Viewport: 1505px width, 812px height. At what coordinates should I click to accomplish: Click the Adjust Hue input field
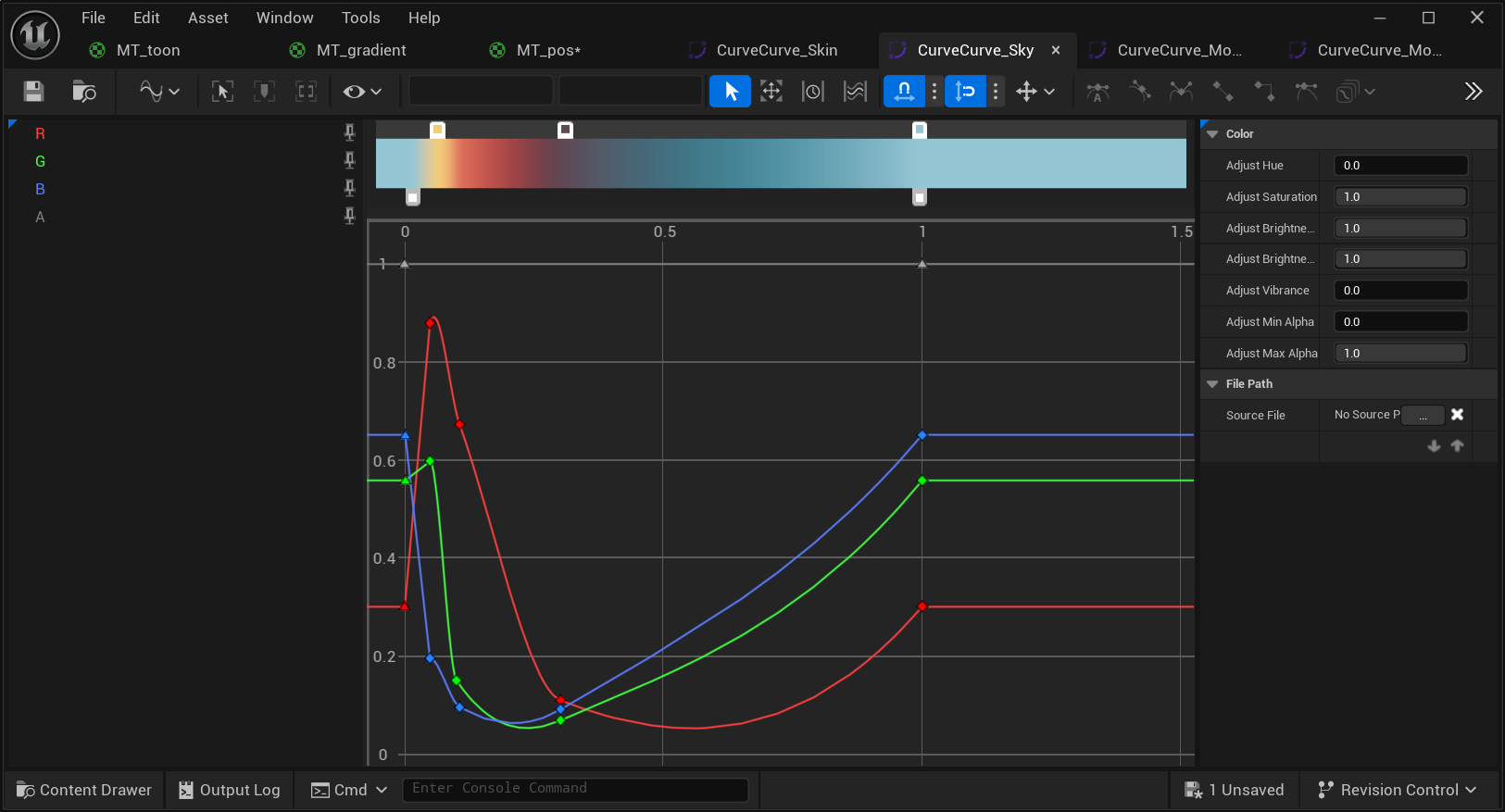(1399, 166)
